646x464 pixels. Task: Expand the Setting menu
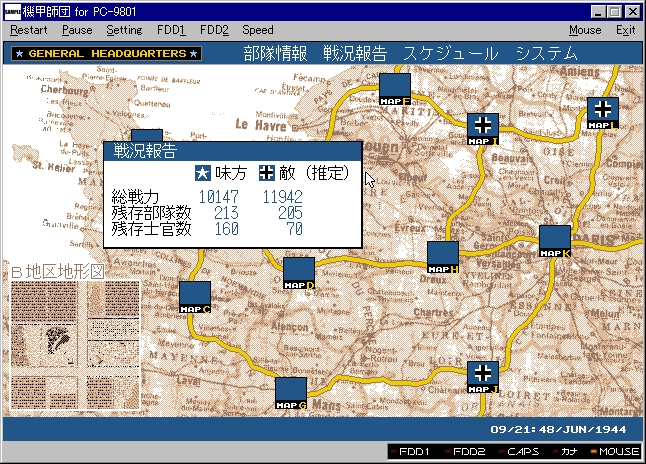point(124,30)
